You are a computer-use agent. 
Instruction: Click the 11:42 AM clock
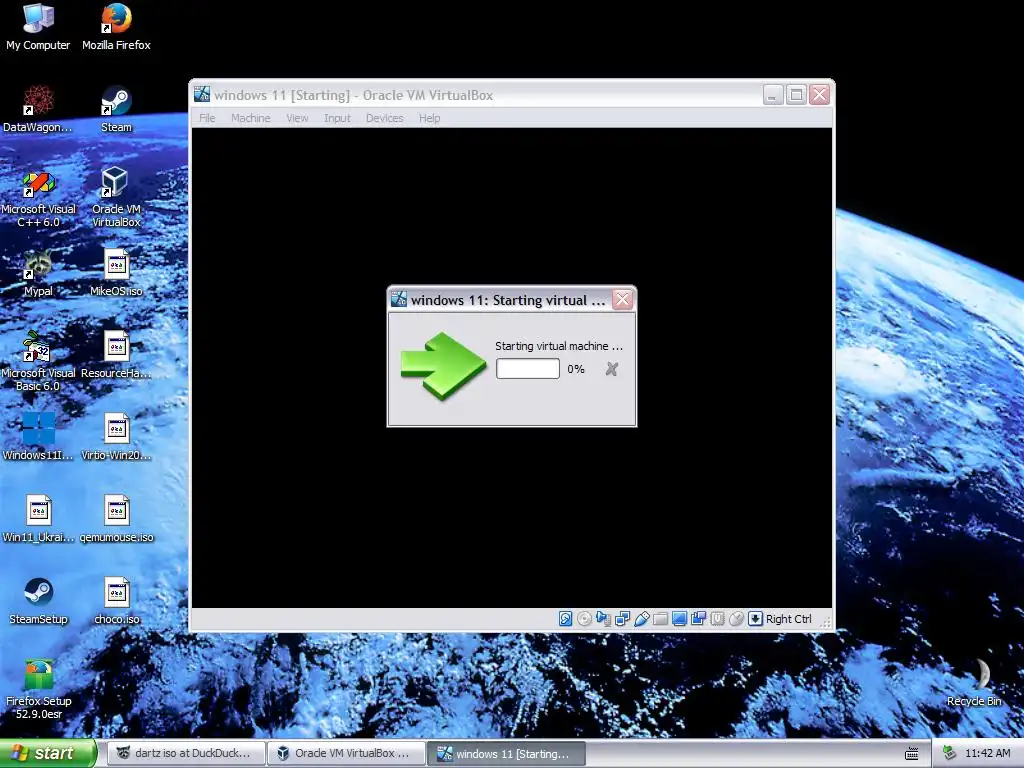(x=987, y=754)
